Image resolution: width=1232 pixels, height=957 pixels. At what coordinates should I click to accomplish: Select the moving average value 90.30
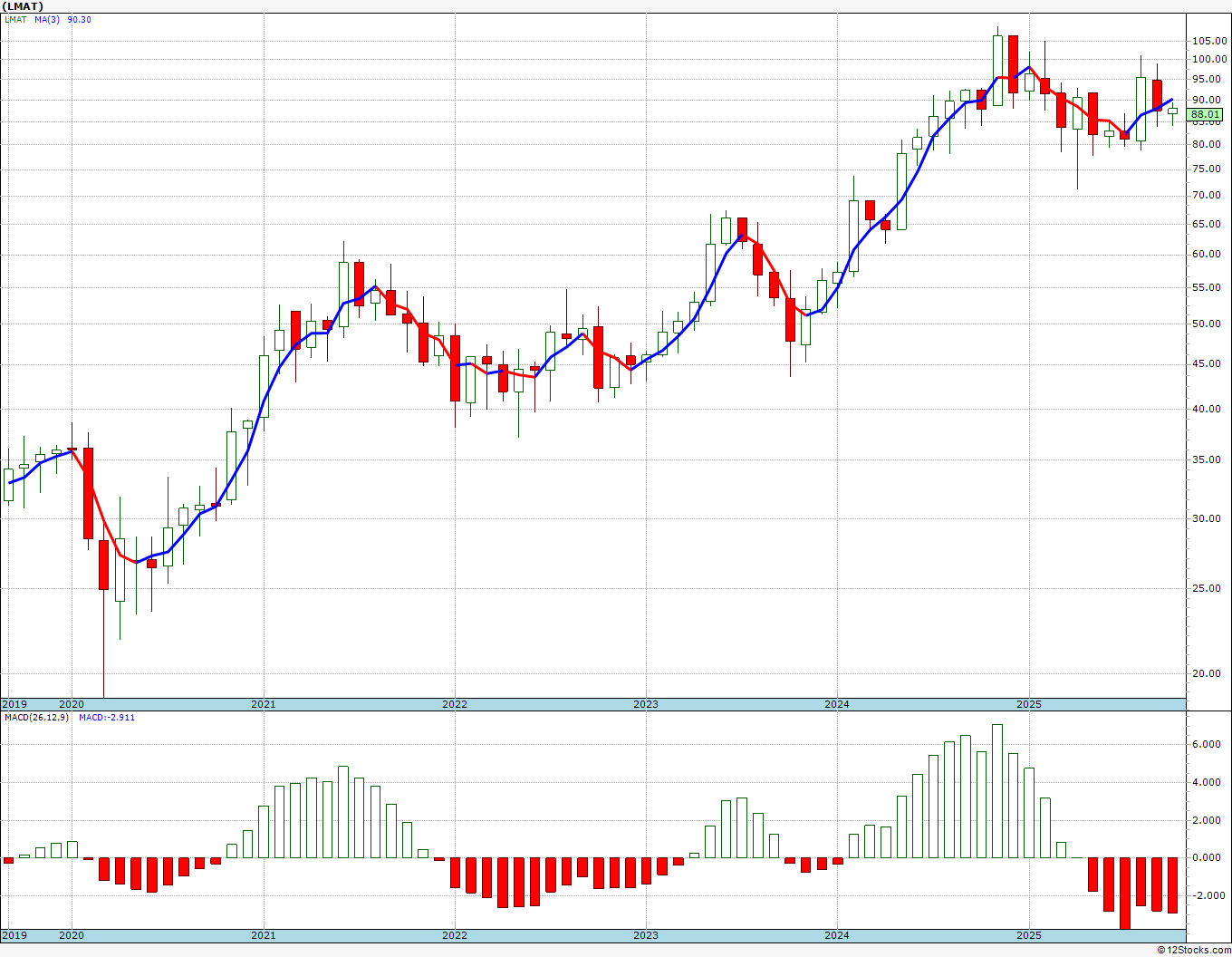pos(79,19)
